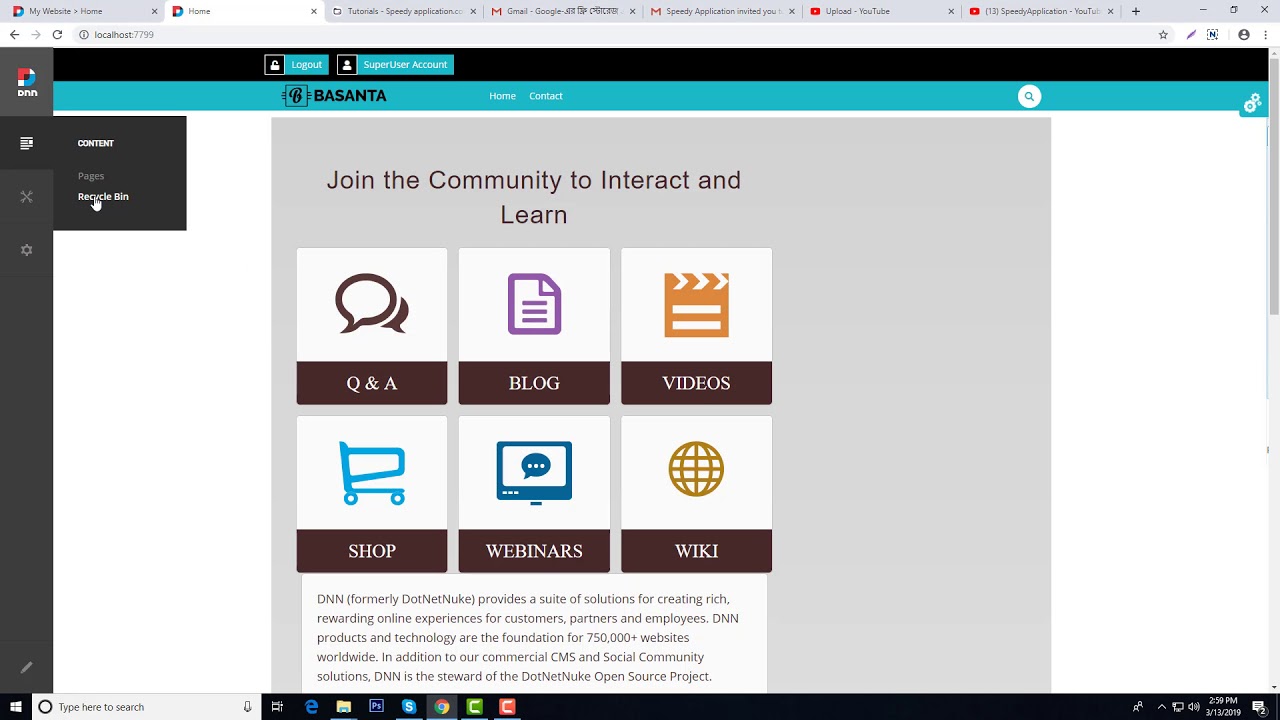Reload the page with browser refresh button
This screenshot has width=1280, height=720.
[57, 34]
